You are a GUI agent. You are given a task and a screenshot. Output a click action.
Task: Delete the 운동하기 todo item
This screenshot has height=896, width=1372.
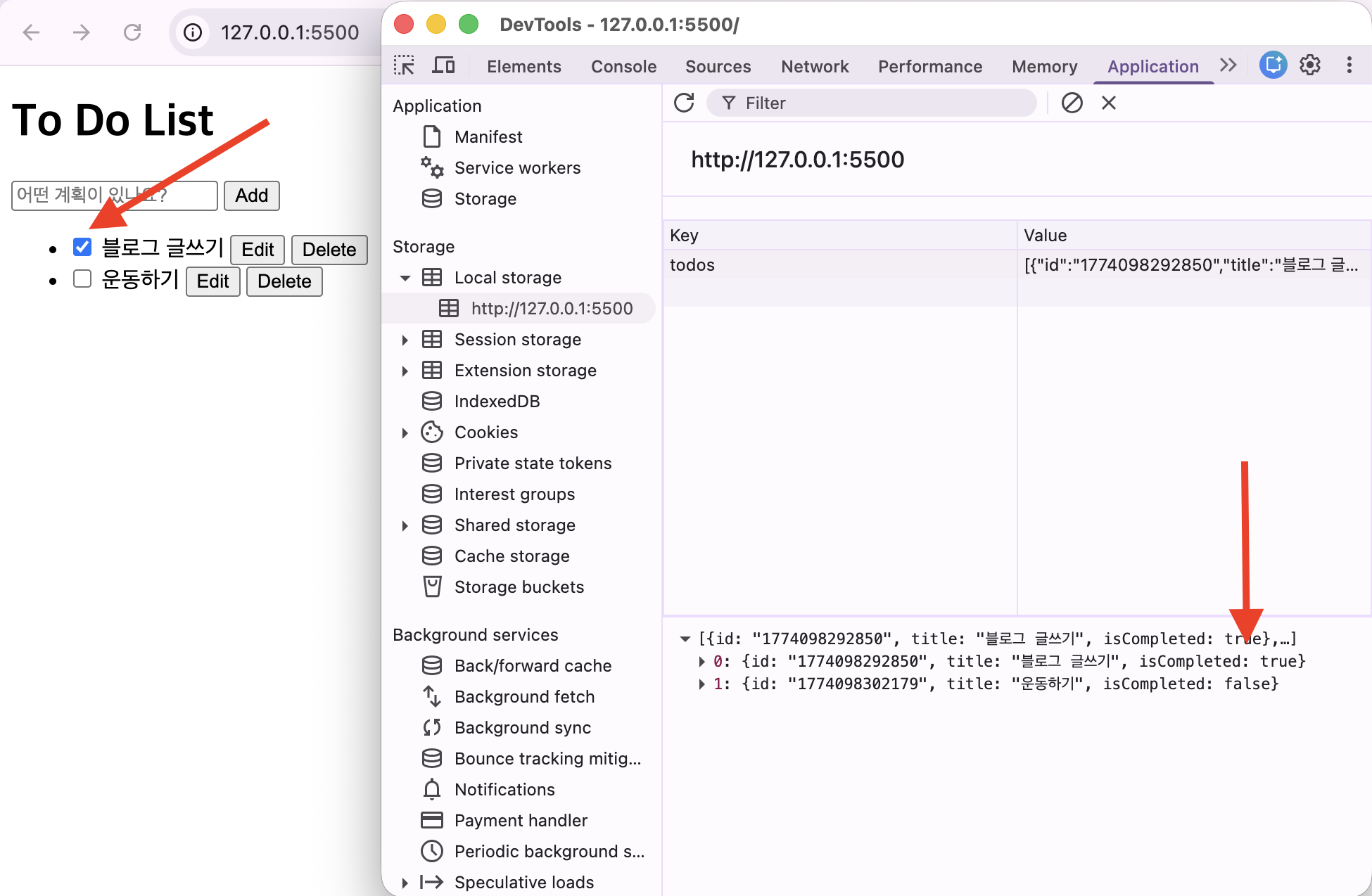click(284, 281)
